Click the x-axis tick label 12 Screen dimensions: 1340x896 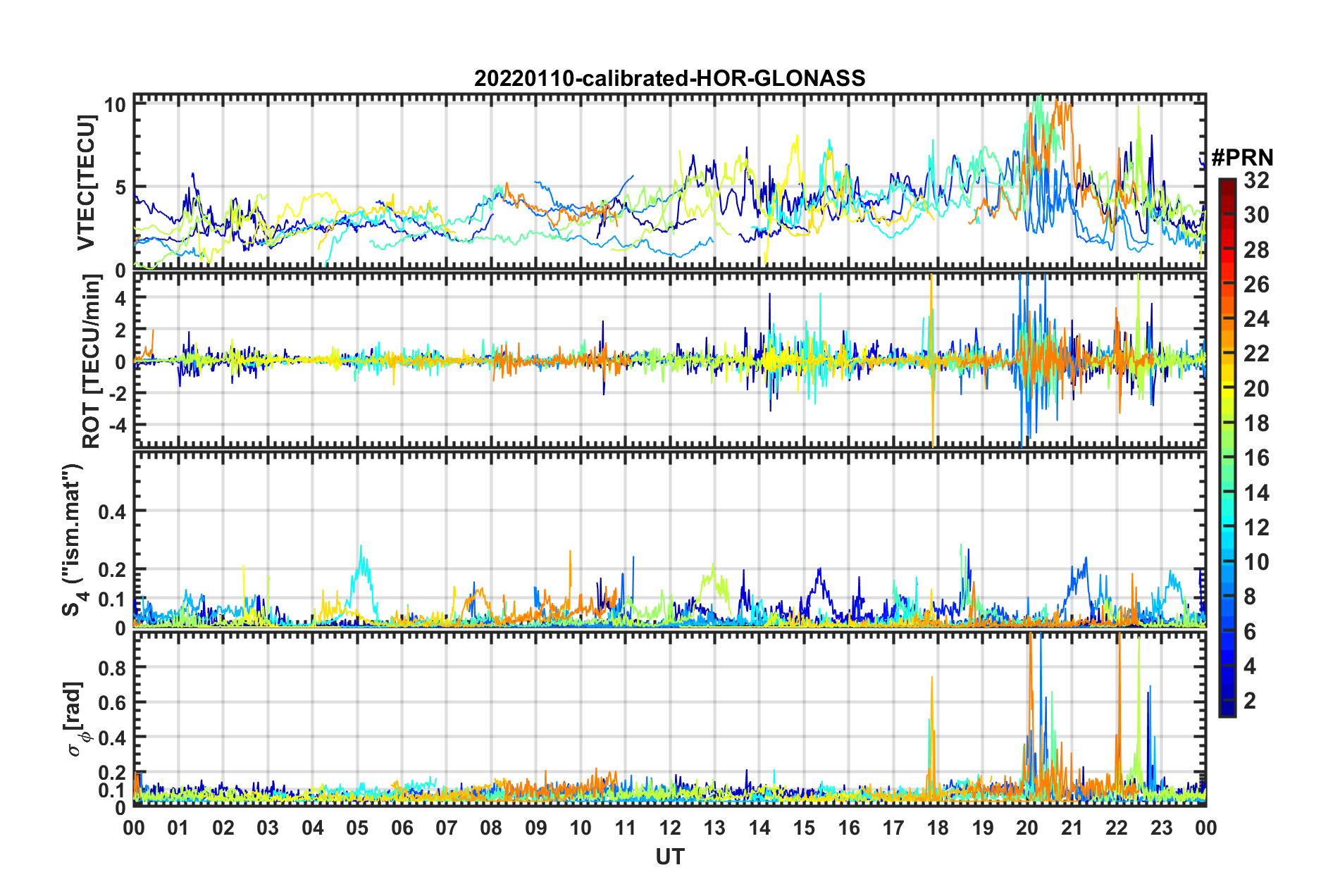coord(670,828)
